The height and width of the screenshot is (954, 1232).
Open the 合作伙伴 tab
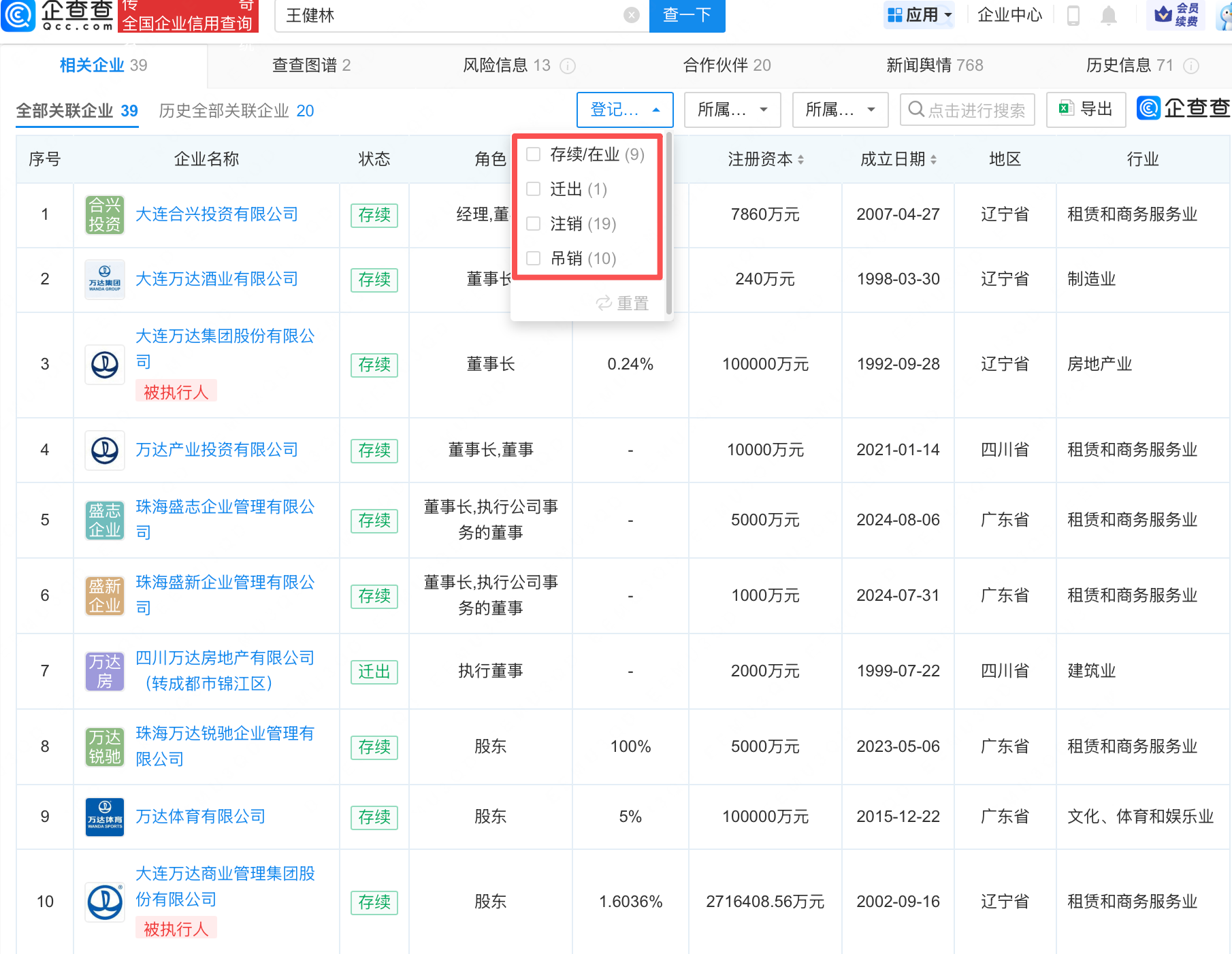click(726, 65)
